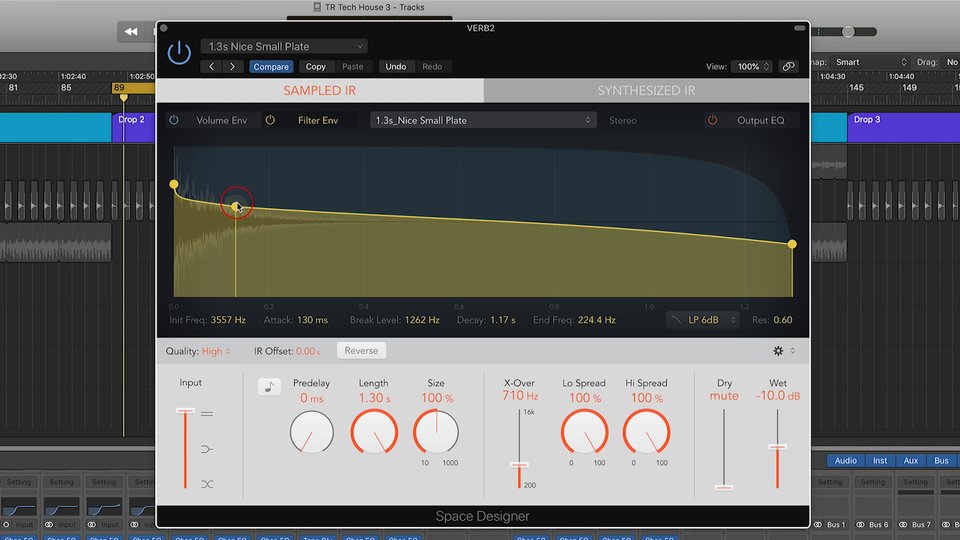Switch to the Sampled IR tab
Image resolution: width=960 pixels, height=540 pixels.
pyautogui.click(x=320, y=91)
